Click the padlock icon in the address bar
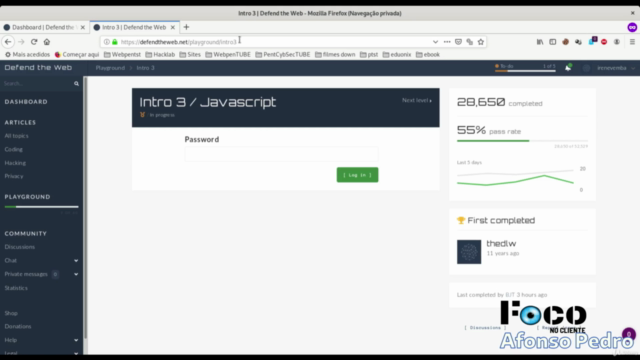Viewport: 640px width, 360px height. tap(115, 42)
